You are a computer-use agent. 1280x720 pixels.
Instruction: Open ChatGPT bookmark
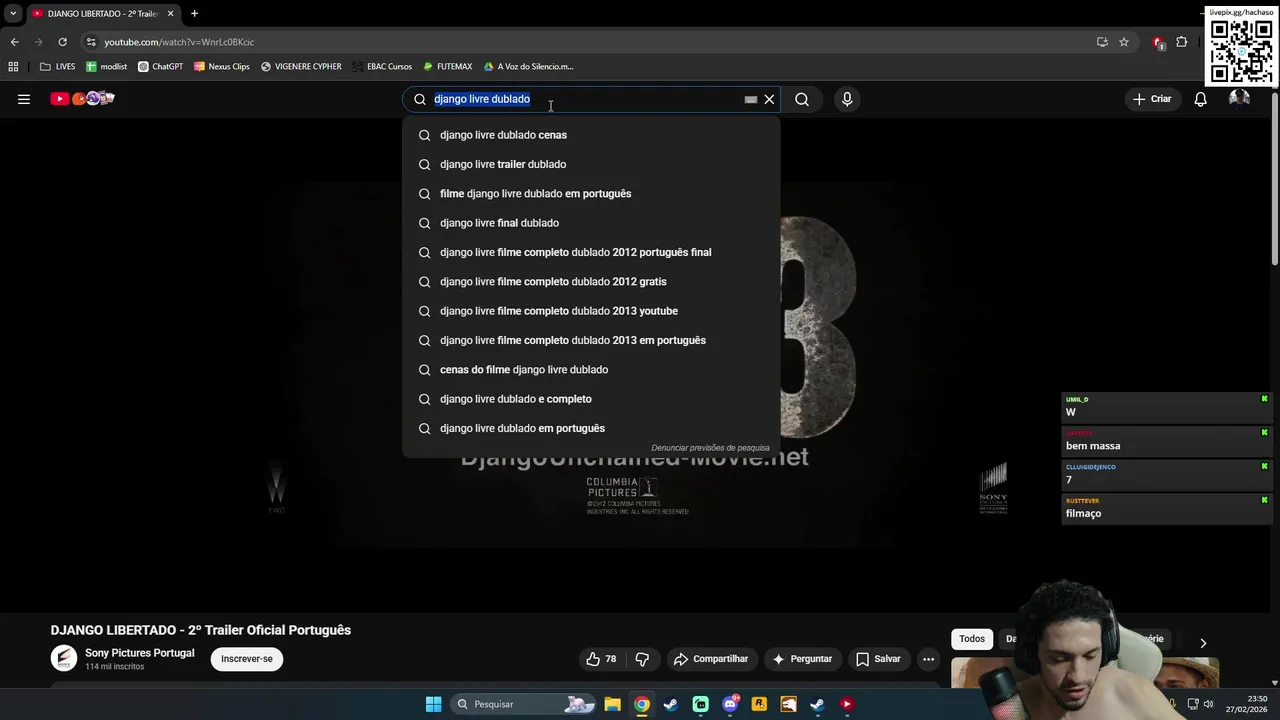161,67
